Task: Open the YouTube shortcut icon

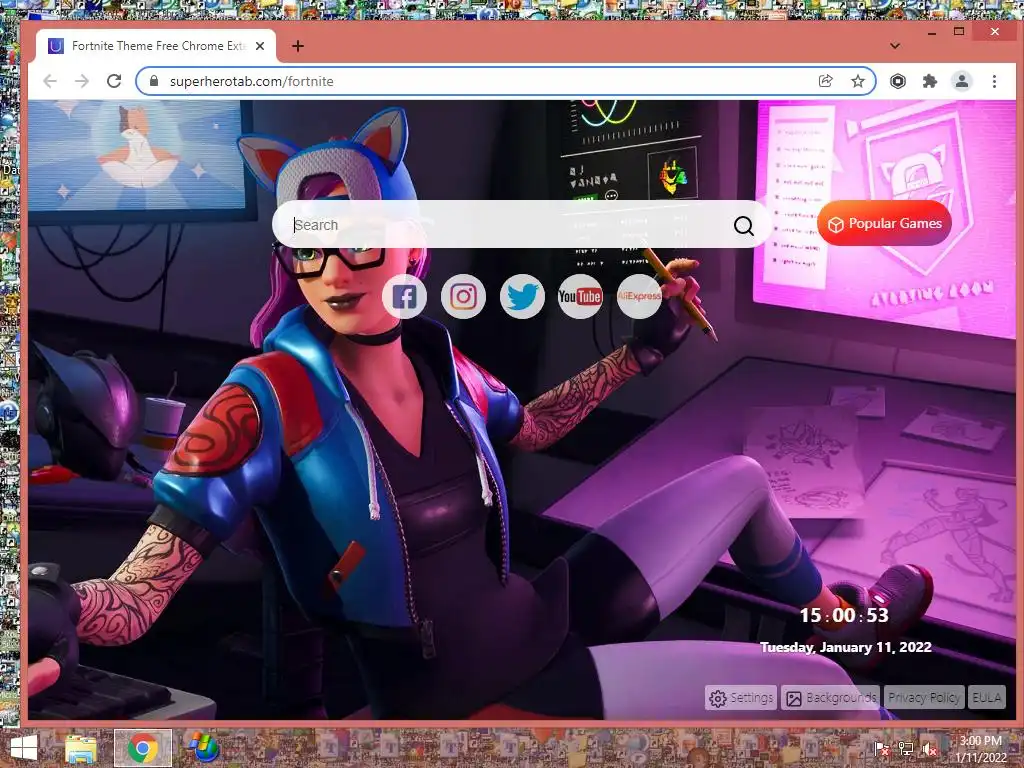Action: pos(580,296)
